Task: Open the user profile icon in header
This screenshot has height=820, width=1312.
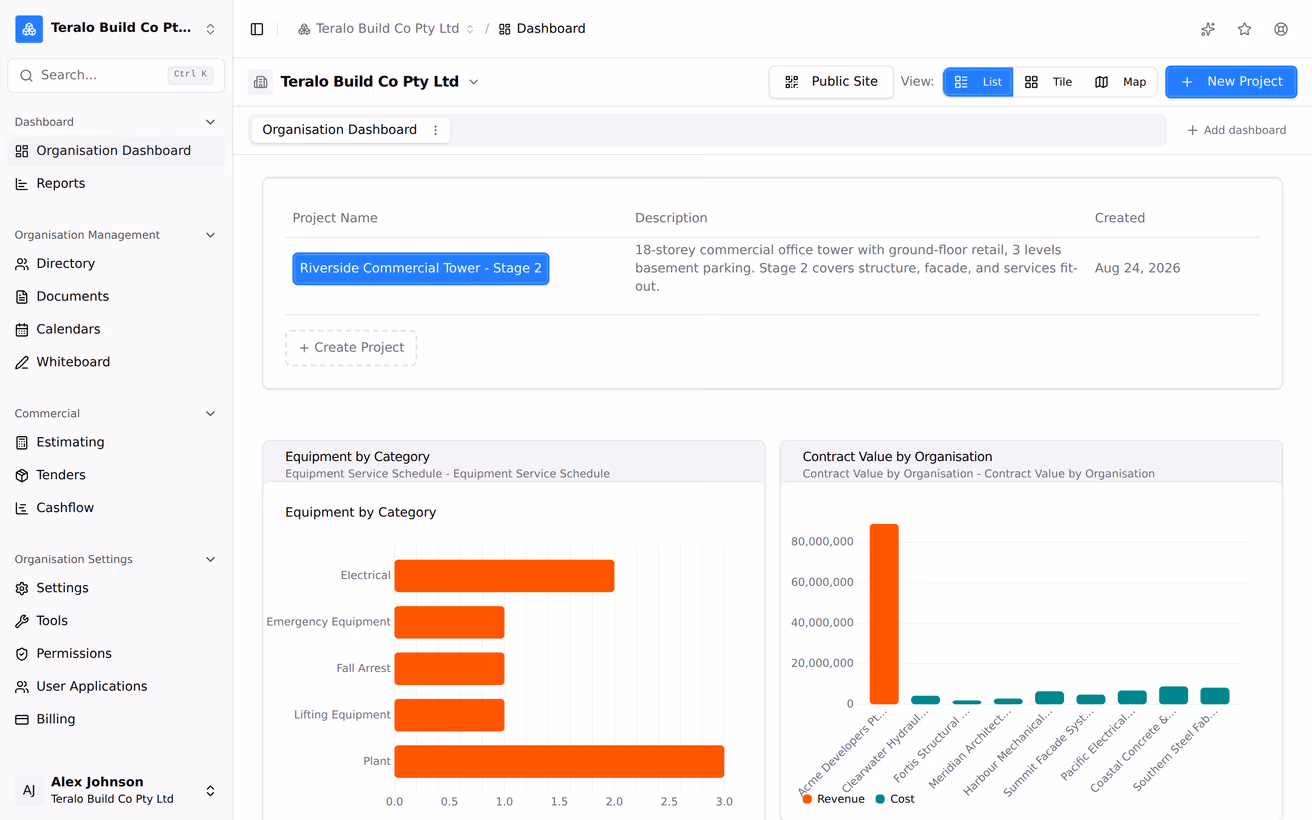Action: click(1281, 29)
